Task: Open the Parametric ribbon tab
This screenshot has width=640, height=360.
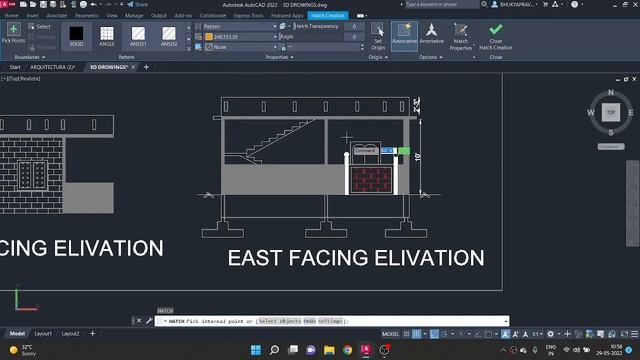Action: tap(87, 16)
